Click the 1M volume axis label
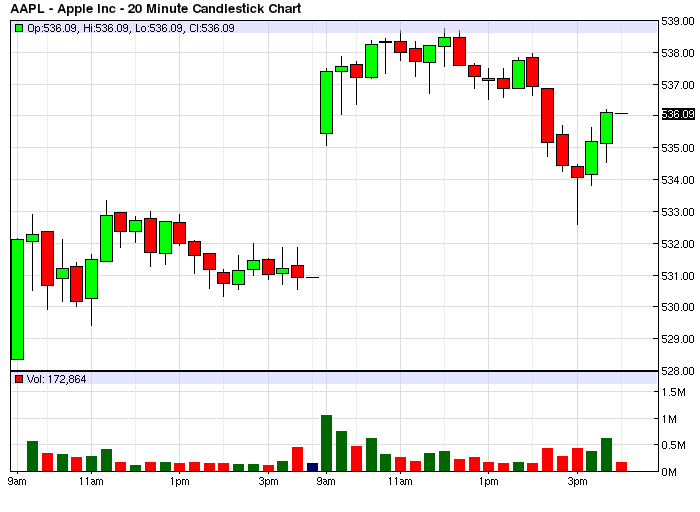 point(669,419)
